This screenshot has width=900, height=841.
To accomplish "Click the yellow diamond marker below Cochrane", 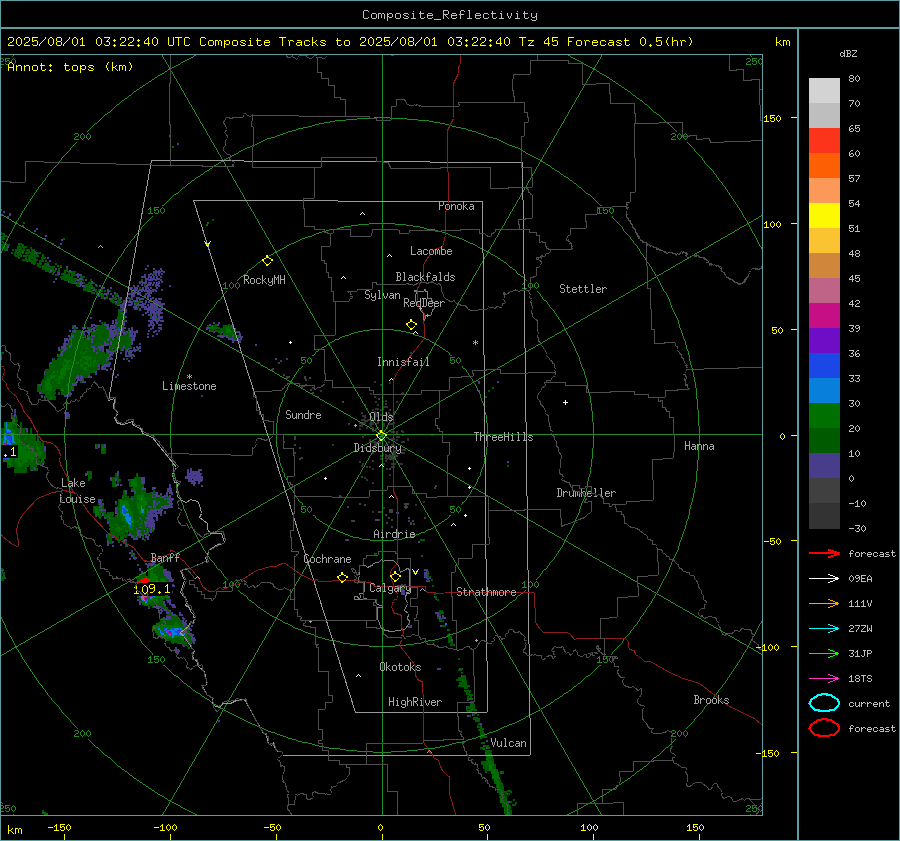I will point(342,578).
